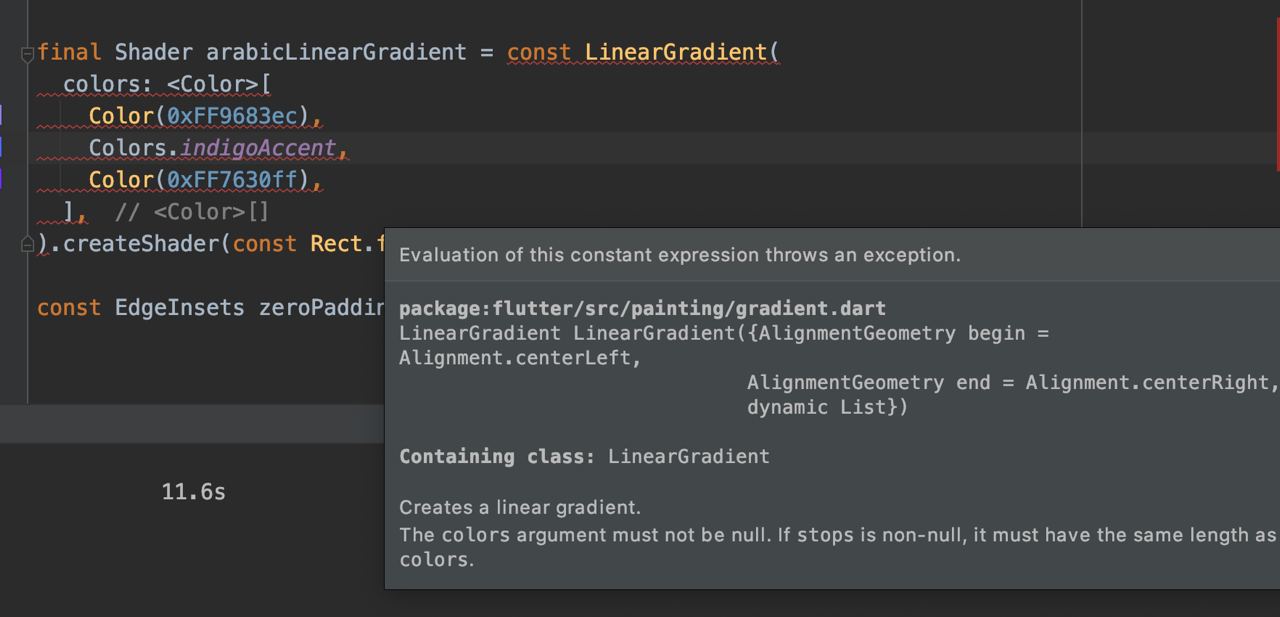Click the 'Evaluation of this constant expression' error message
The width and height of the screenshot is (1280, 617).
pyautogui.click(x=680, y=255)
